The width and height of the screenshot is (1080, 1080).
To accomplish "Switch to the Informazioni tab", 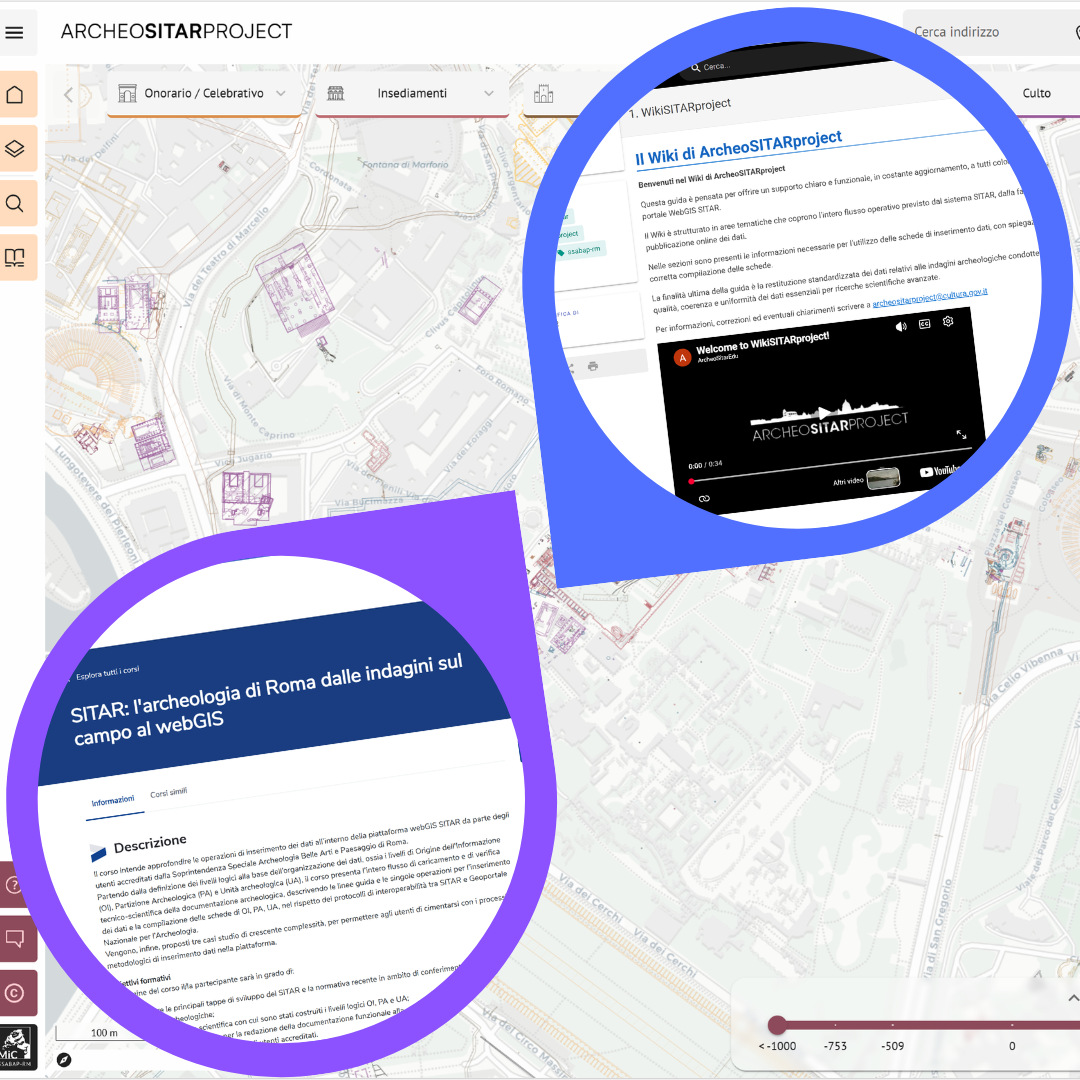I will 113,800.
